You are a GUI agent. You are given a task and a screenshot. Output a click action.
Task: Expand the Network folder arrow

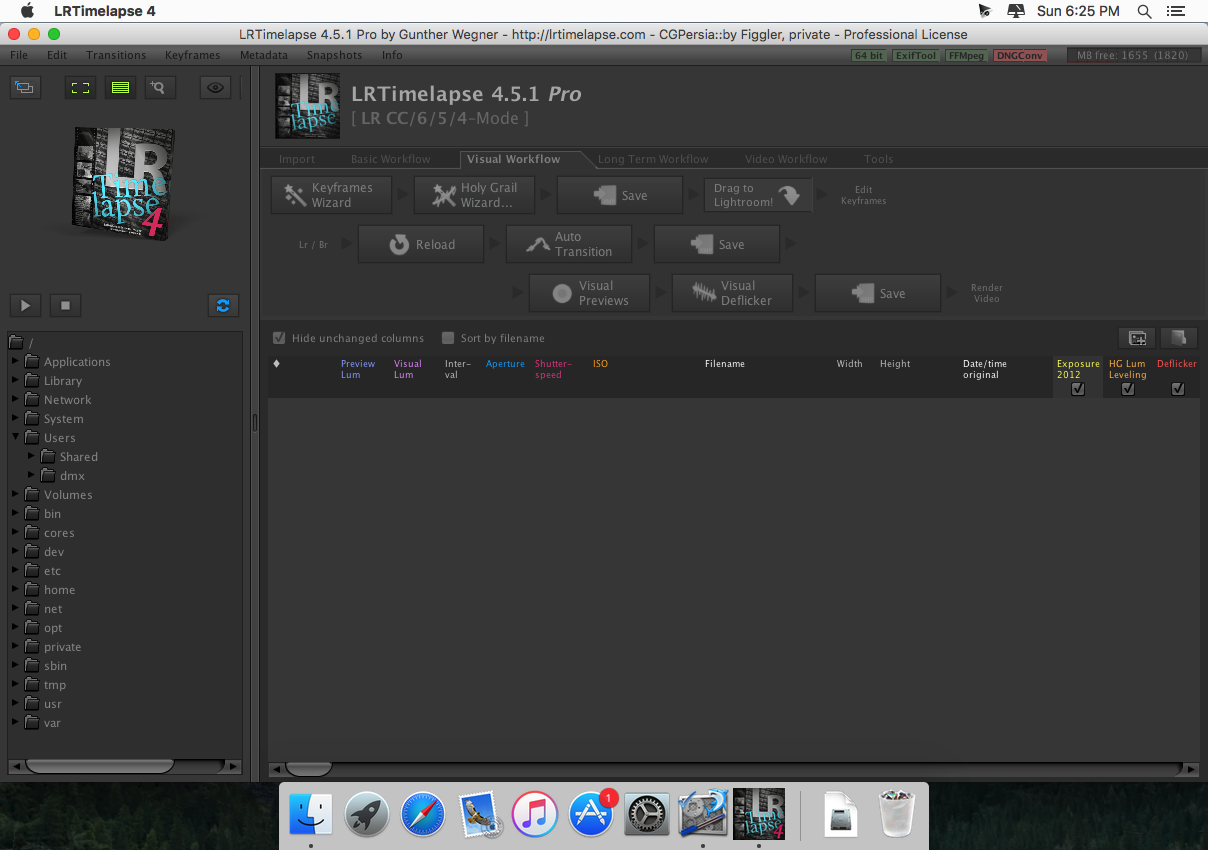click(16, 399)
